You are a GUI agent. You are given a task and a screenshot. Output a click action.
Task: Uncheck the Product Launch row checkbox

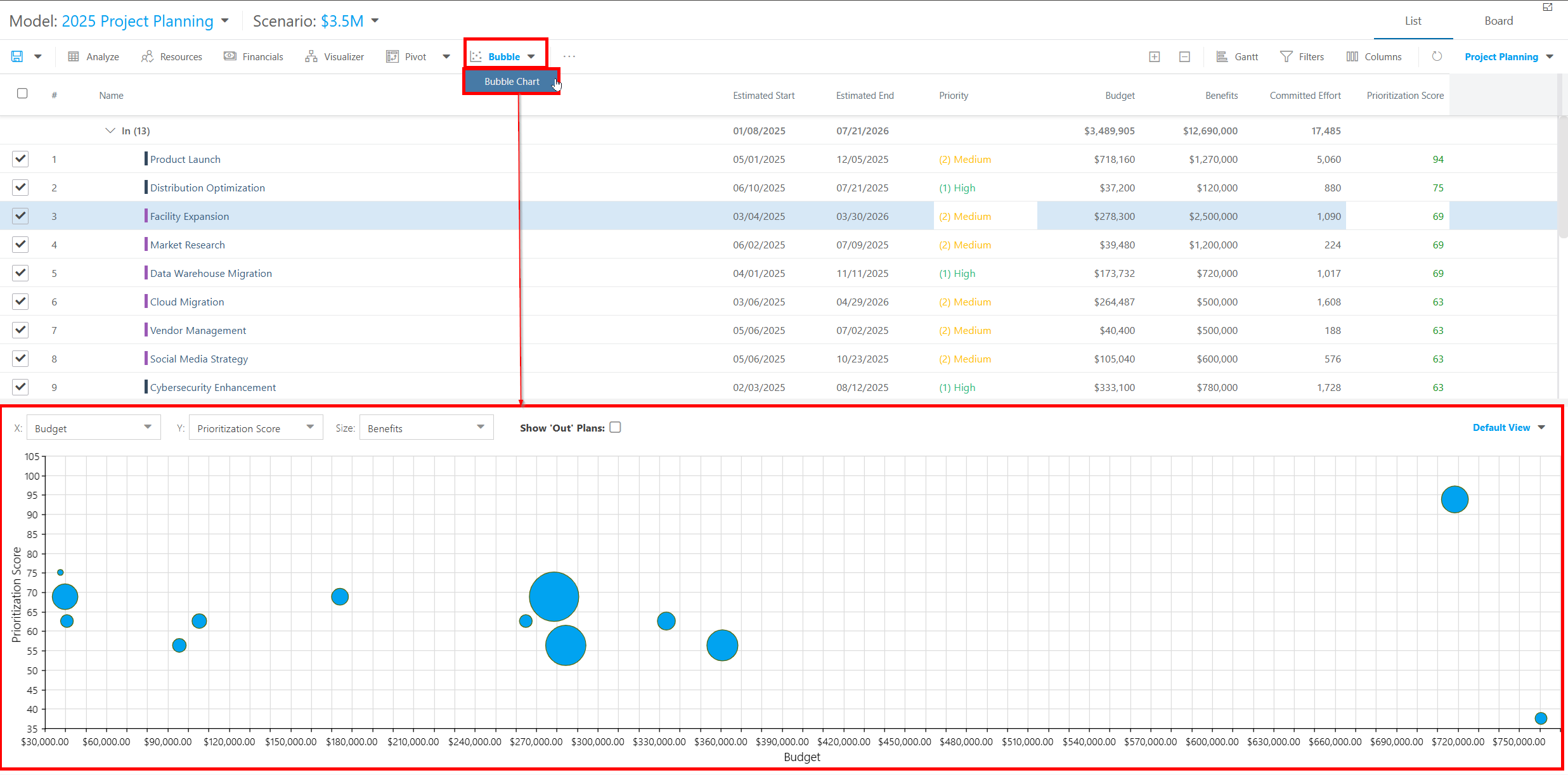coord(20,158)
